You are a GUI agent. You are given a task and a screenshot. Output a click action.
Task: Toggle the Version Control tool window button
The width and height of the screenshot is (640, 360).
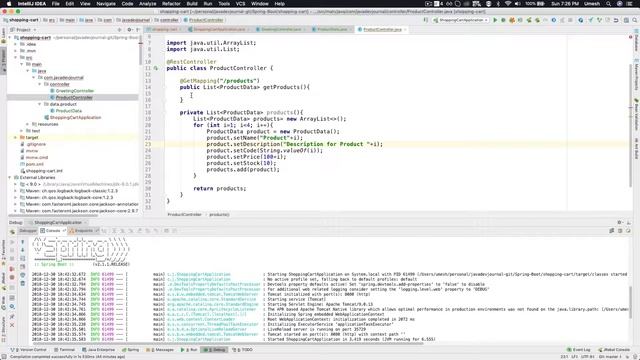point(29,350)
